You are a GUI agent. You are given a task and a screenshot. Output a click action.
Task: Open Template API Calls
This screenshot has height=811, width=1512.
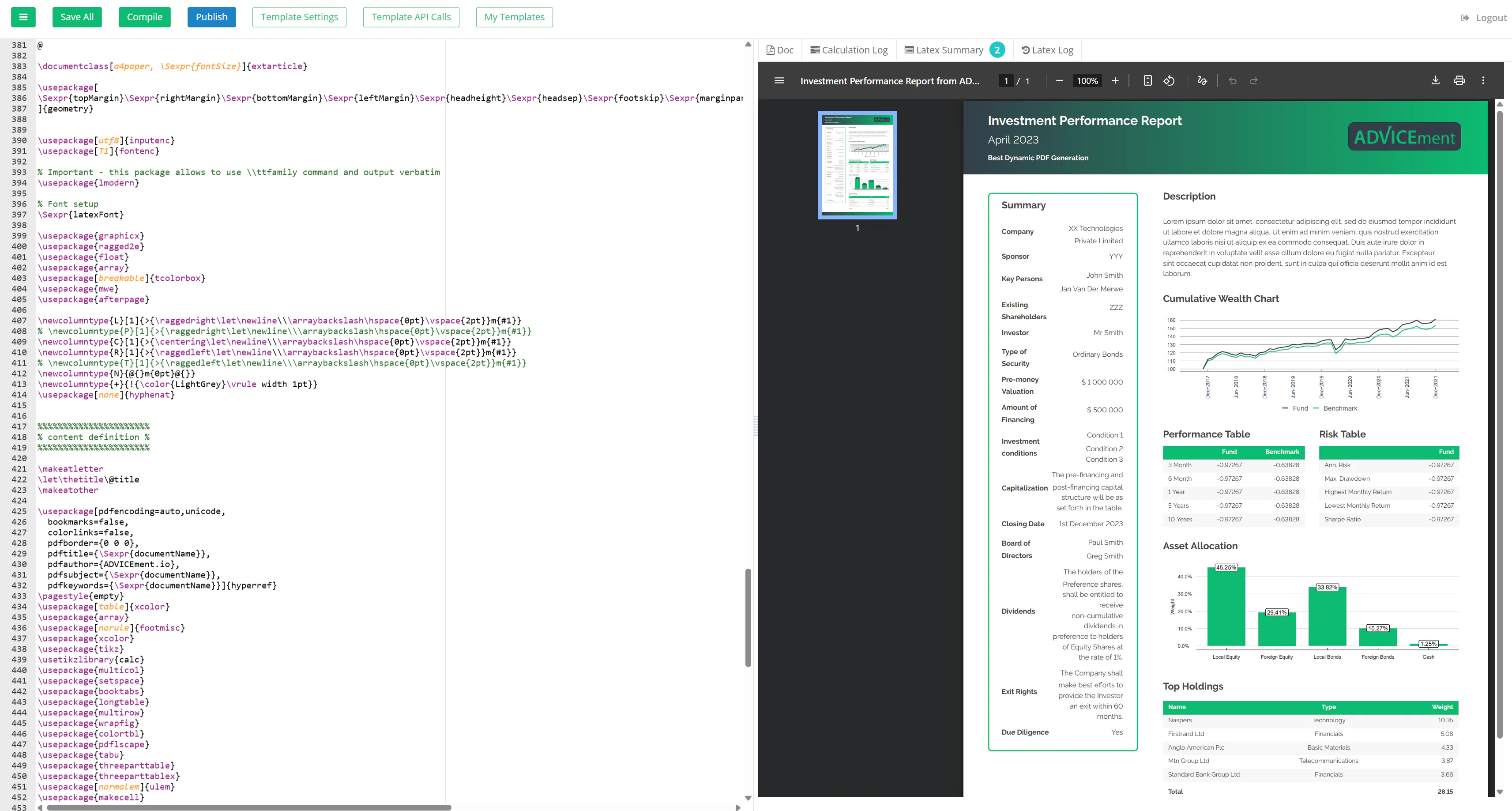[411, 17]
